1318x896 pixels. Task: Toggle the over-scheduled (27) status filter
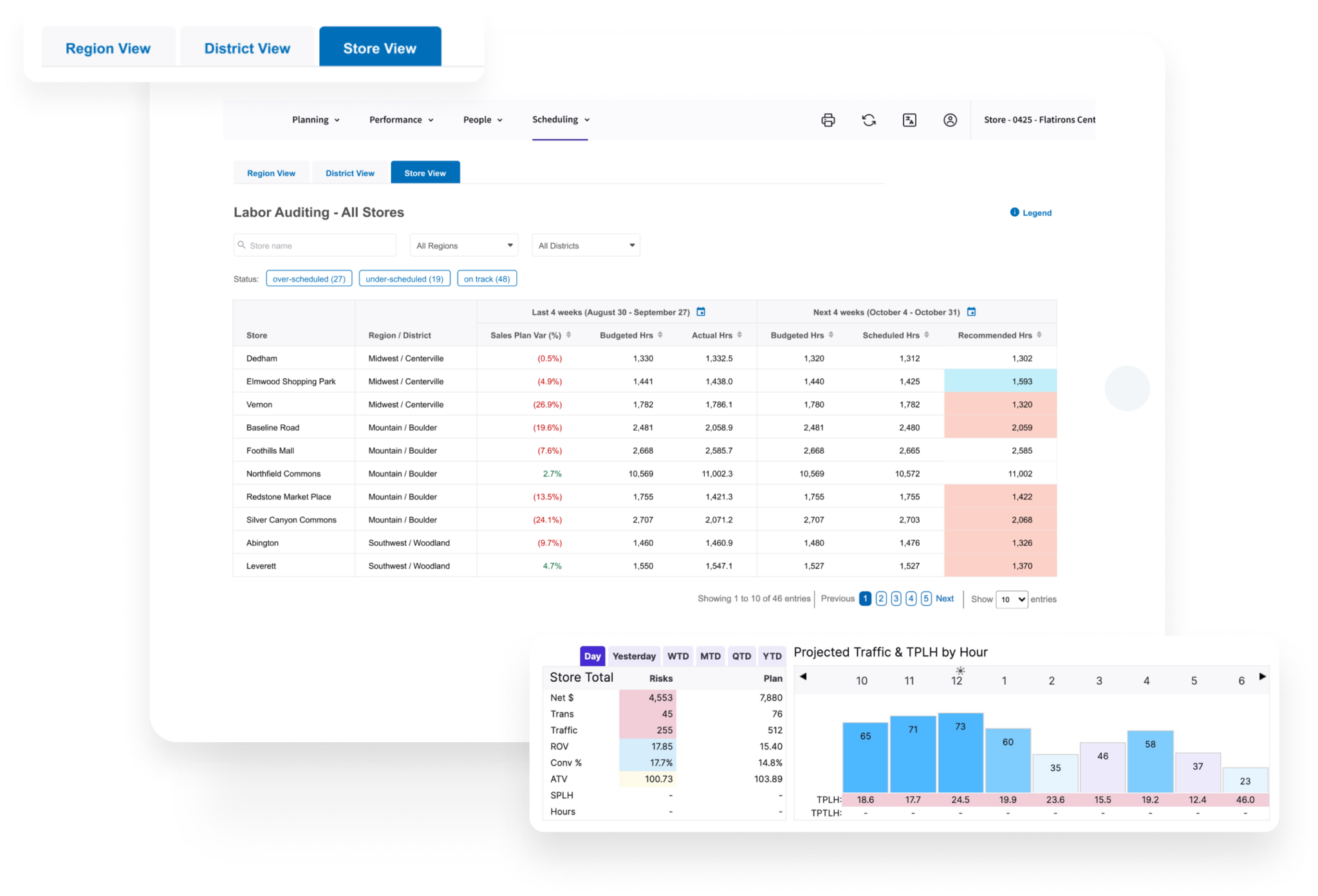tap(309, 279)
